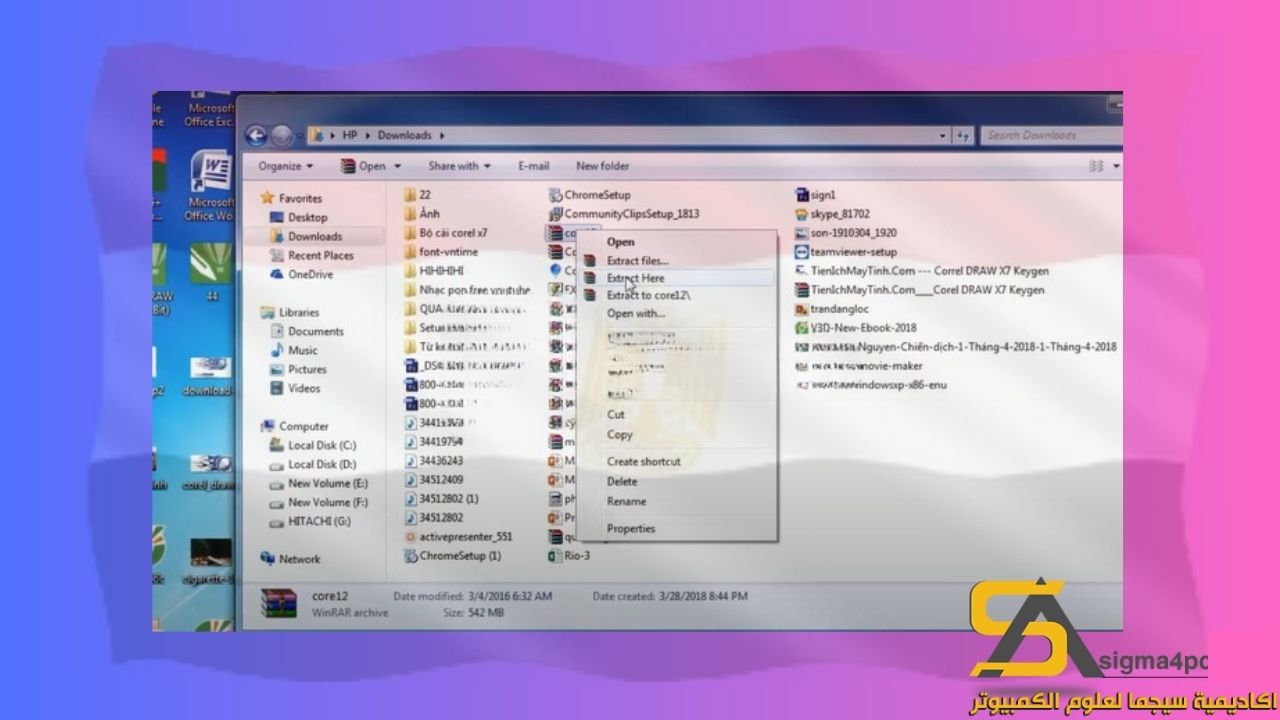
Task: Select the trandangloc file
Action: tap(832, 309)
